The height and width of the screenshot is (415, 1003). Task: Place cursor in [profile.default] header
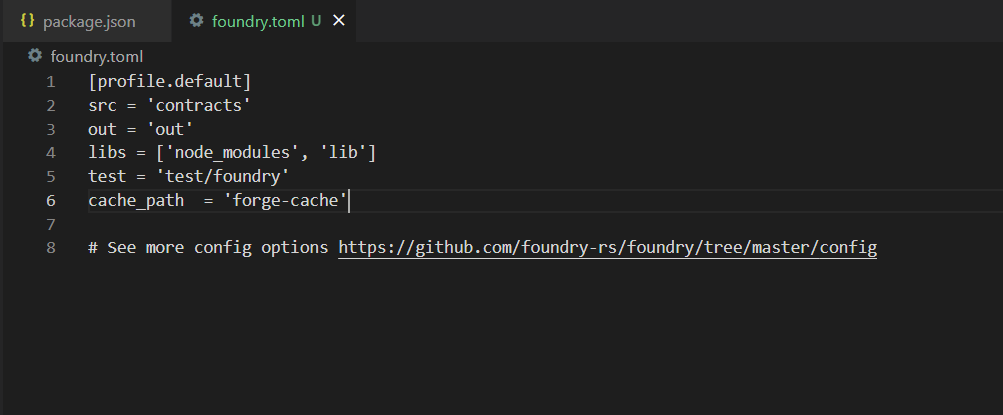point(170,82)
